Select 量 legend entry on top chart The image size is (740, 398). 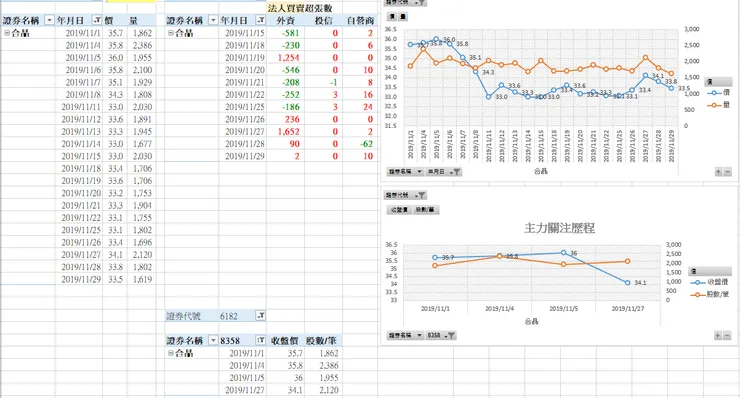click(719, 105)
